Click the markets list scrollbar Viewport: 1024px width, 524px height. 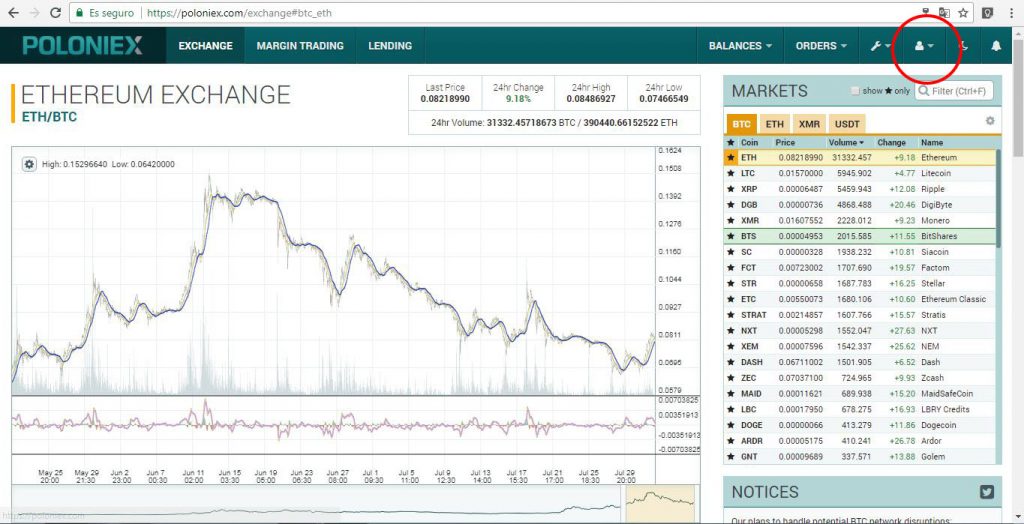(x=997, y=198)
